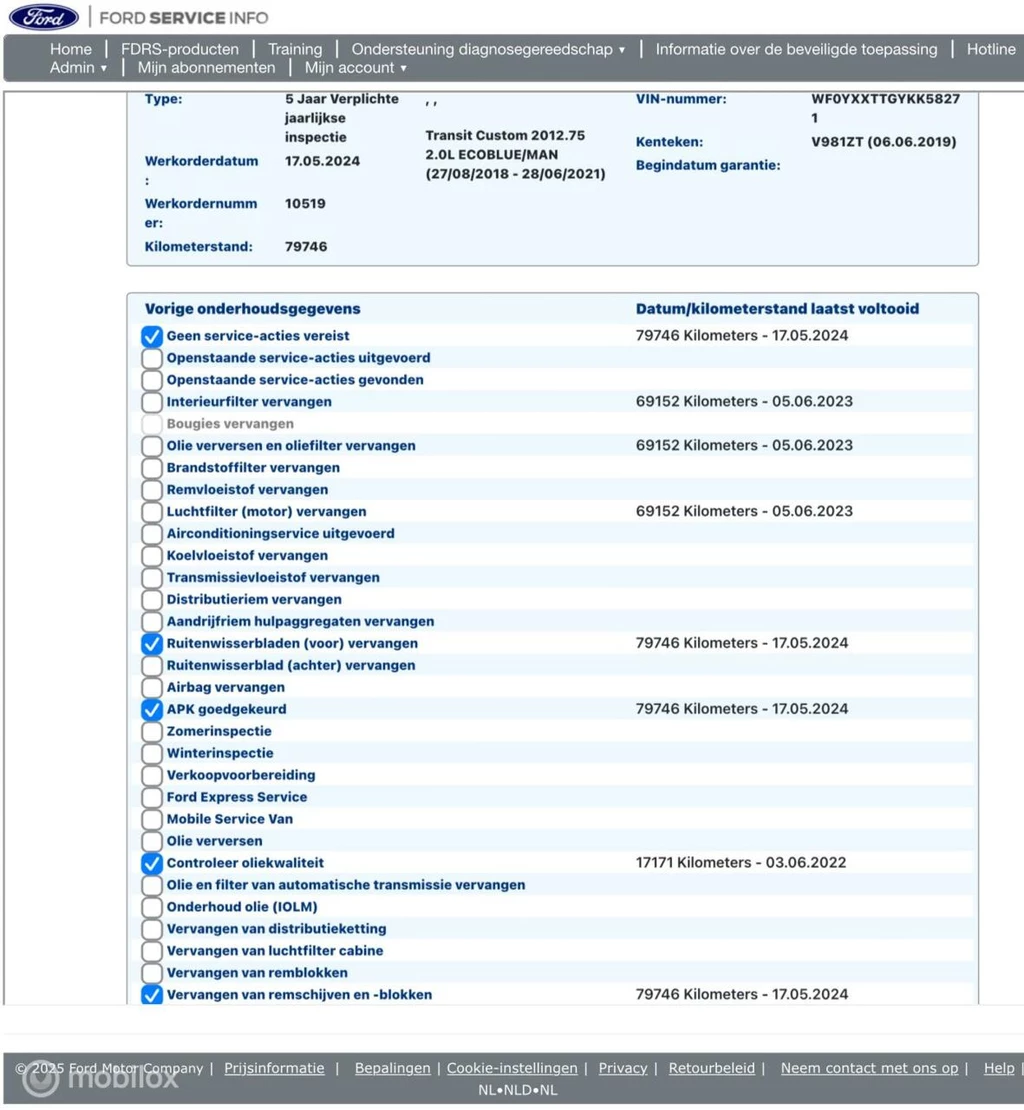Select Transmissievloeistof vervangen checkbox
Screen dimensions: 1024x1110
[151, 578]
